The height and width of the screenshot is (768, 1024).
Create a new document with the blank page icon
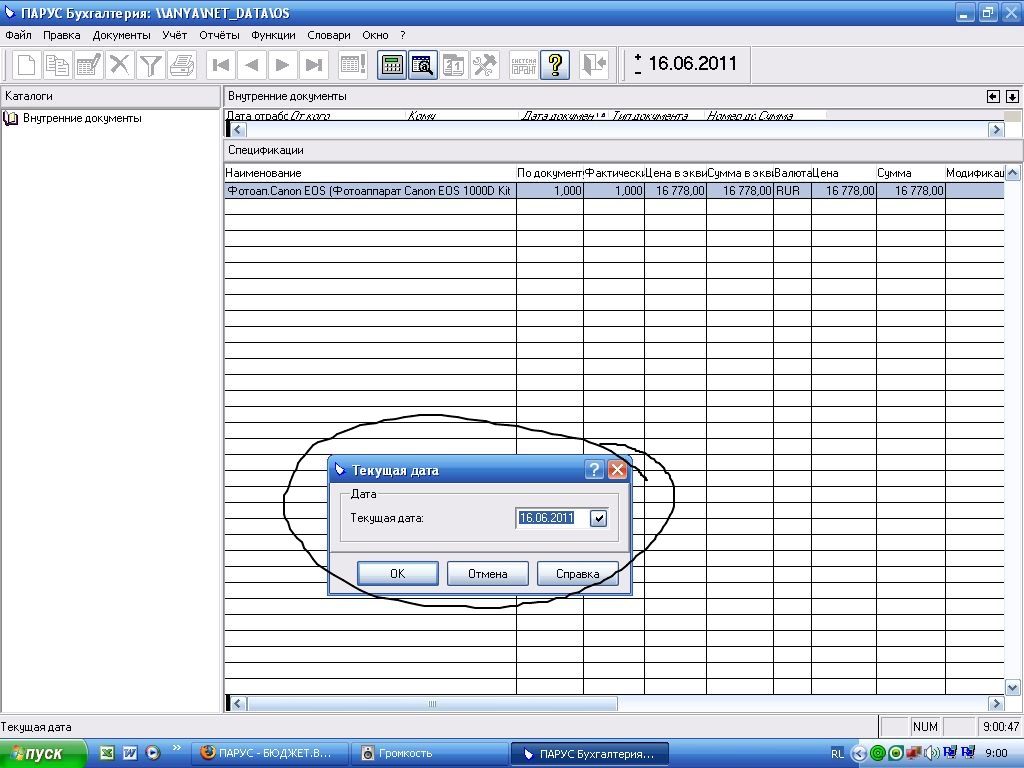click(x=26, y=65)
